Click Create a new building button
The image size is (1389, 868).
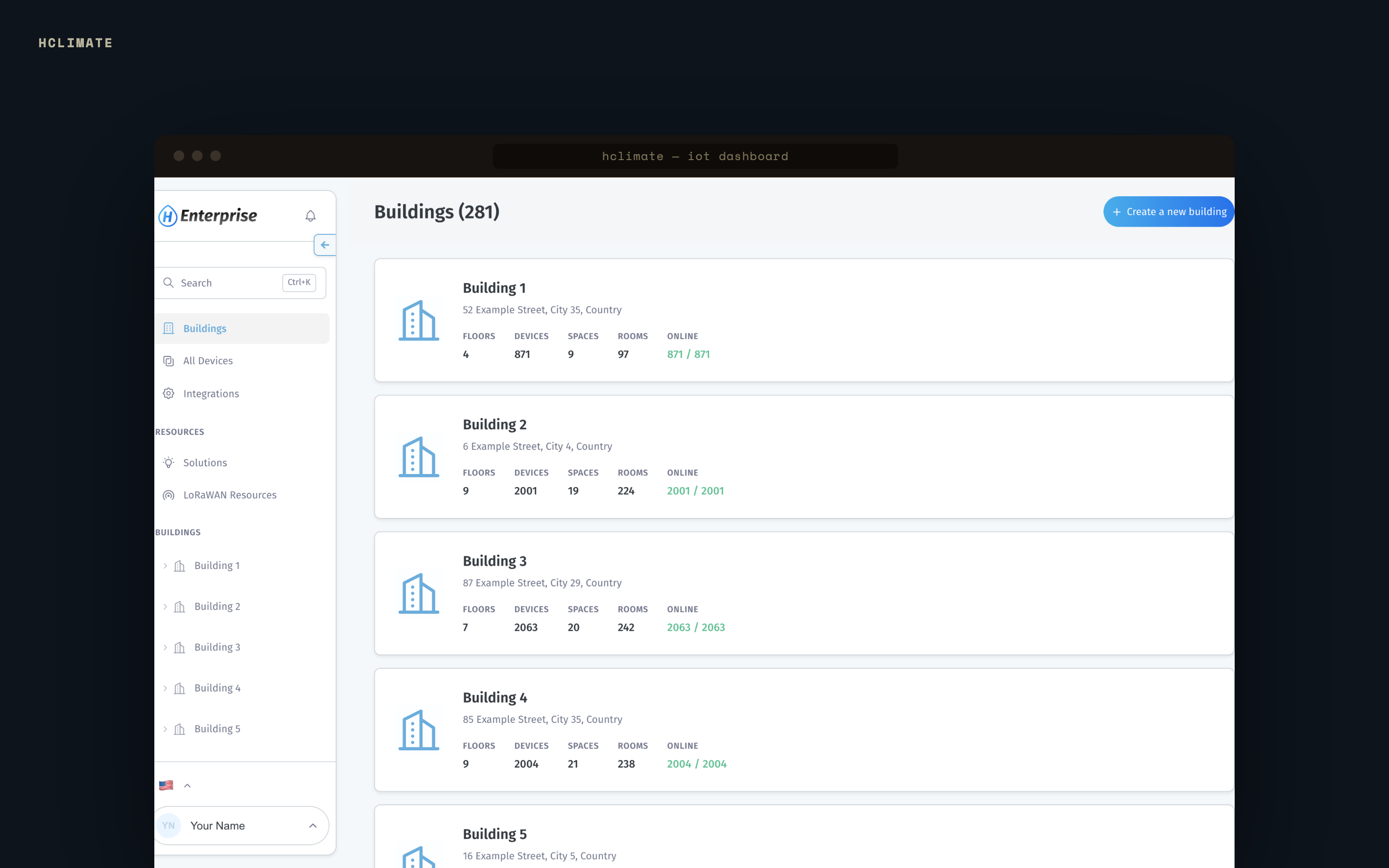pyautogui.click(x=1169, y=212)
